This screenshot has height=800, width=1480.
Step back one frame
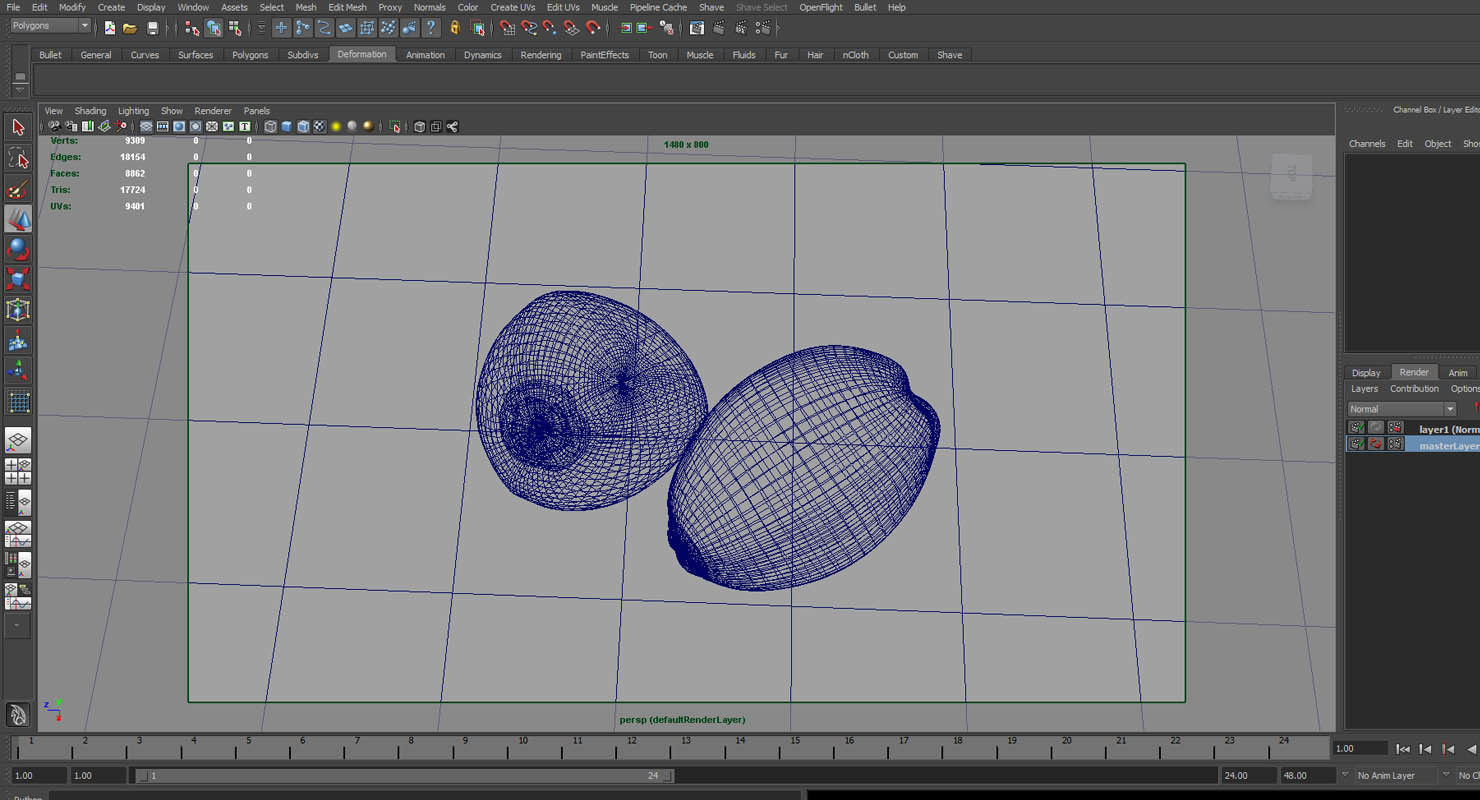[x=1426, y=749]
